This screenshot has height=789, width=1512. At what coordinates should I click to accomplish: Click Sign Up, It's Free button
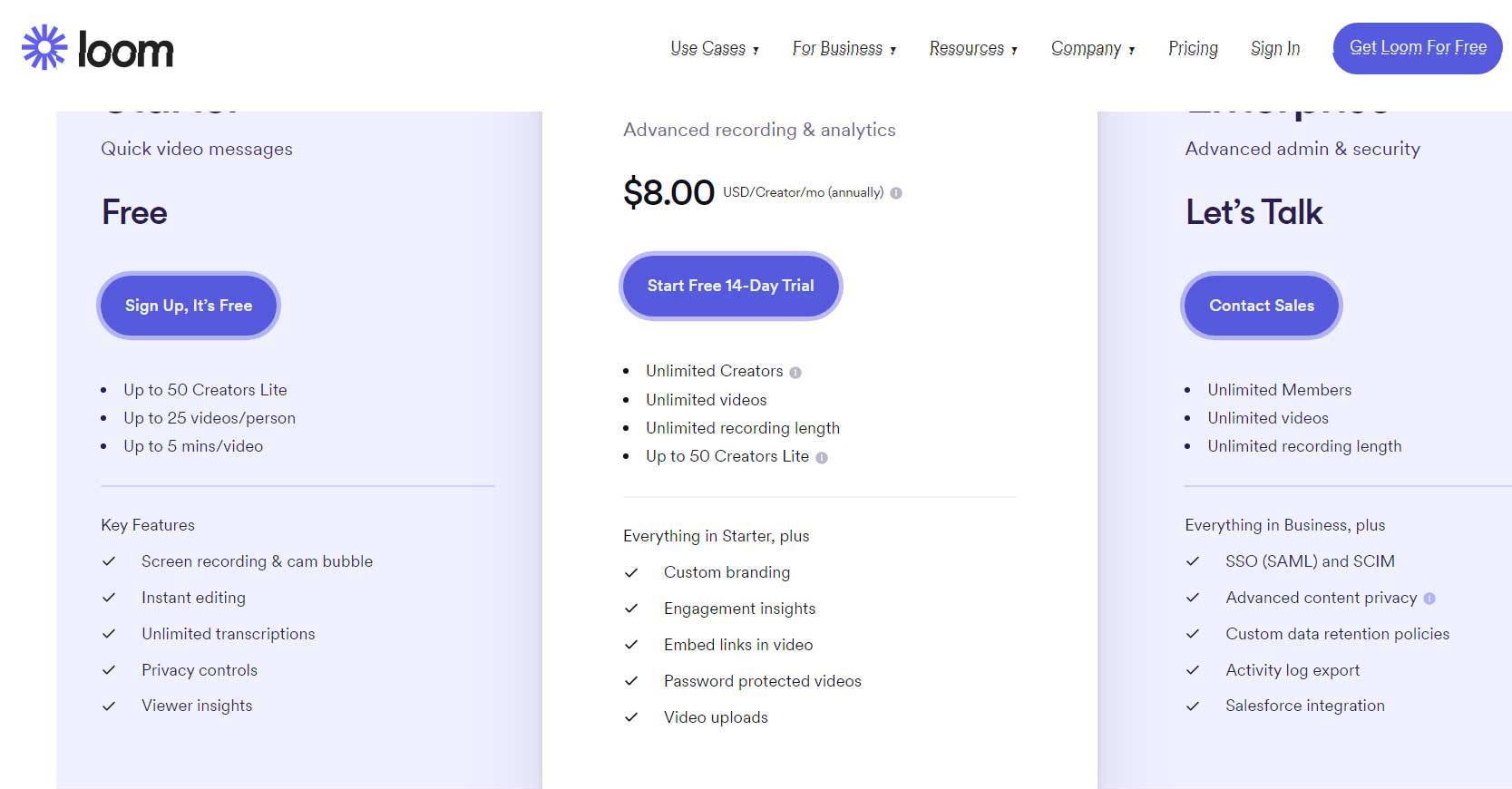tap(189, 306)
